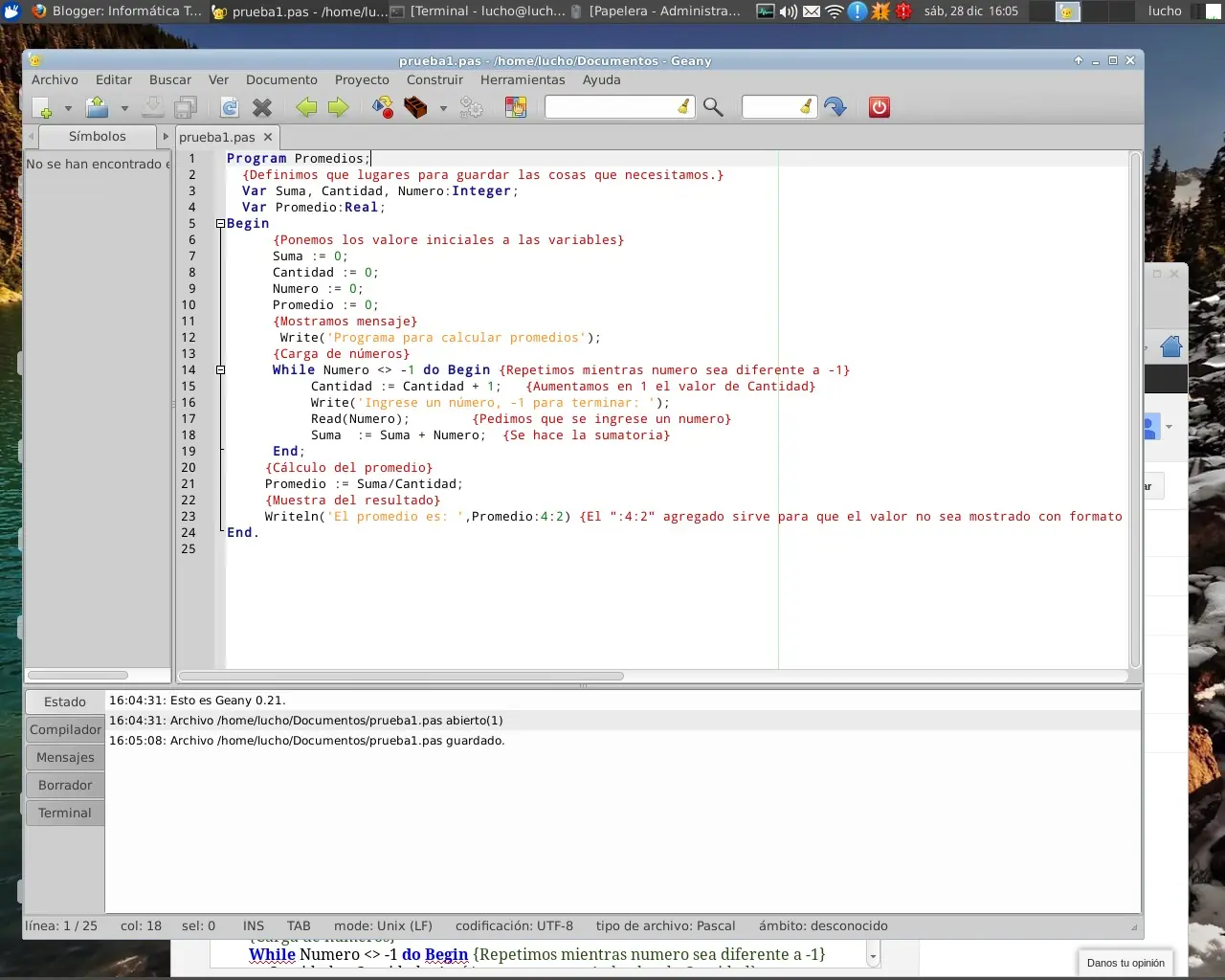
Task: Click Danos tu opinión in browser window
Action: click(x=1125, y=963)
